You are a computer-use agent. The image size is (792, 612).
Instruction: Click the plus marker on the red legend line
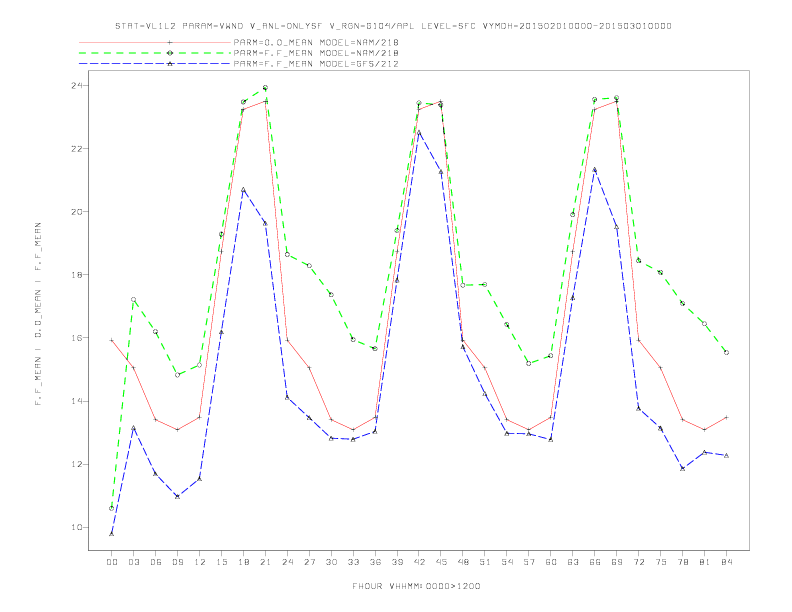pos(170,42)
